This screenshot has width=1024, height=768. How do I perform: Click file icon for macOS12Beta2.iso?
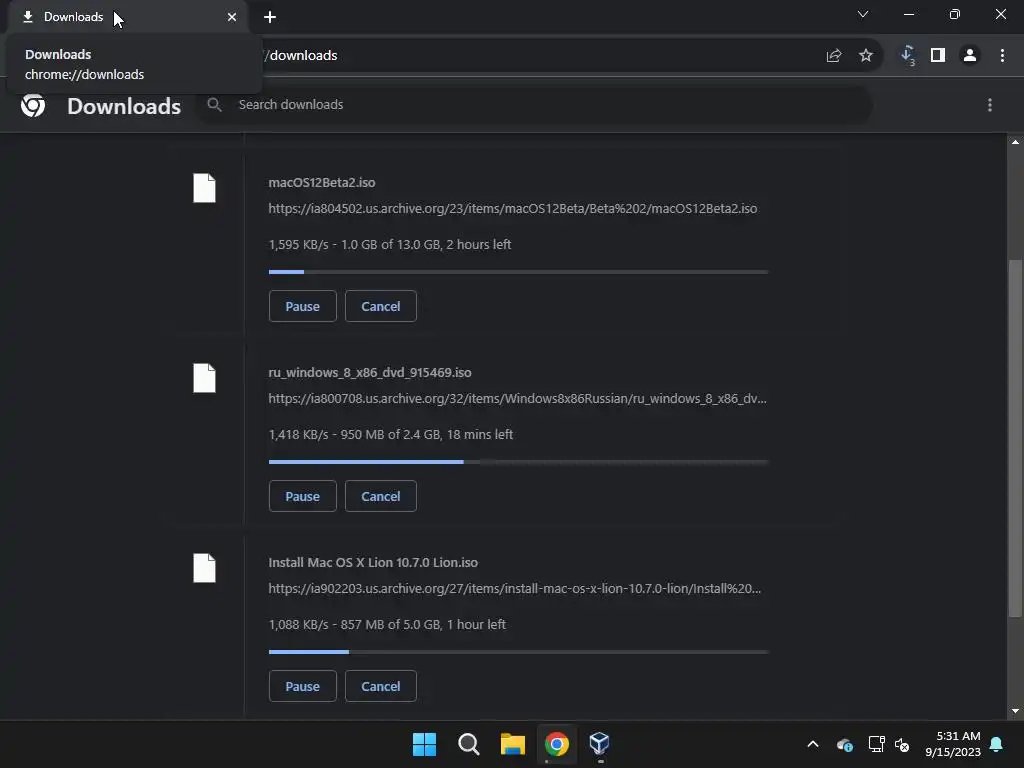click(x=204, y=188)
